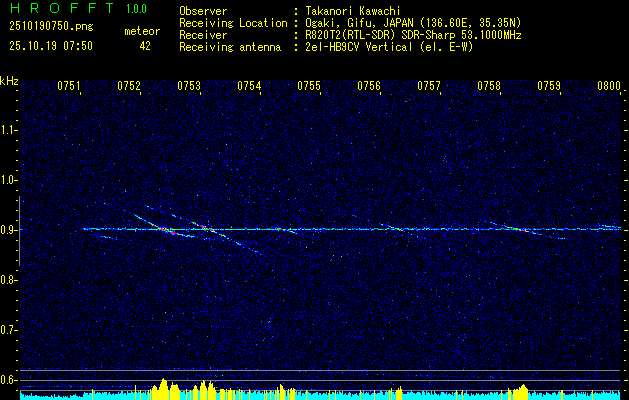Click the meteor label
Viewport: 629px width, 400px height.
click(142, 32)
